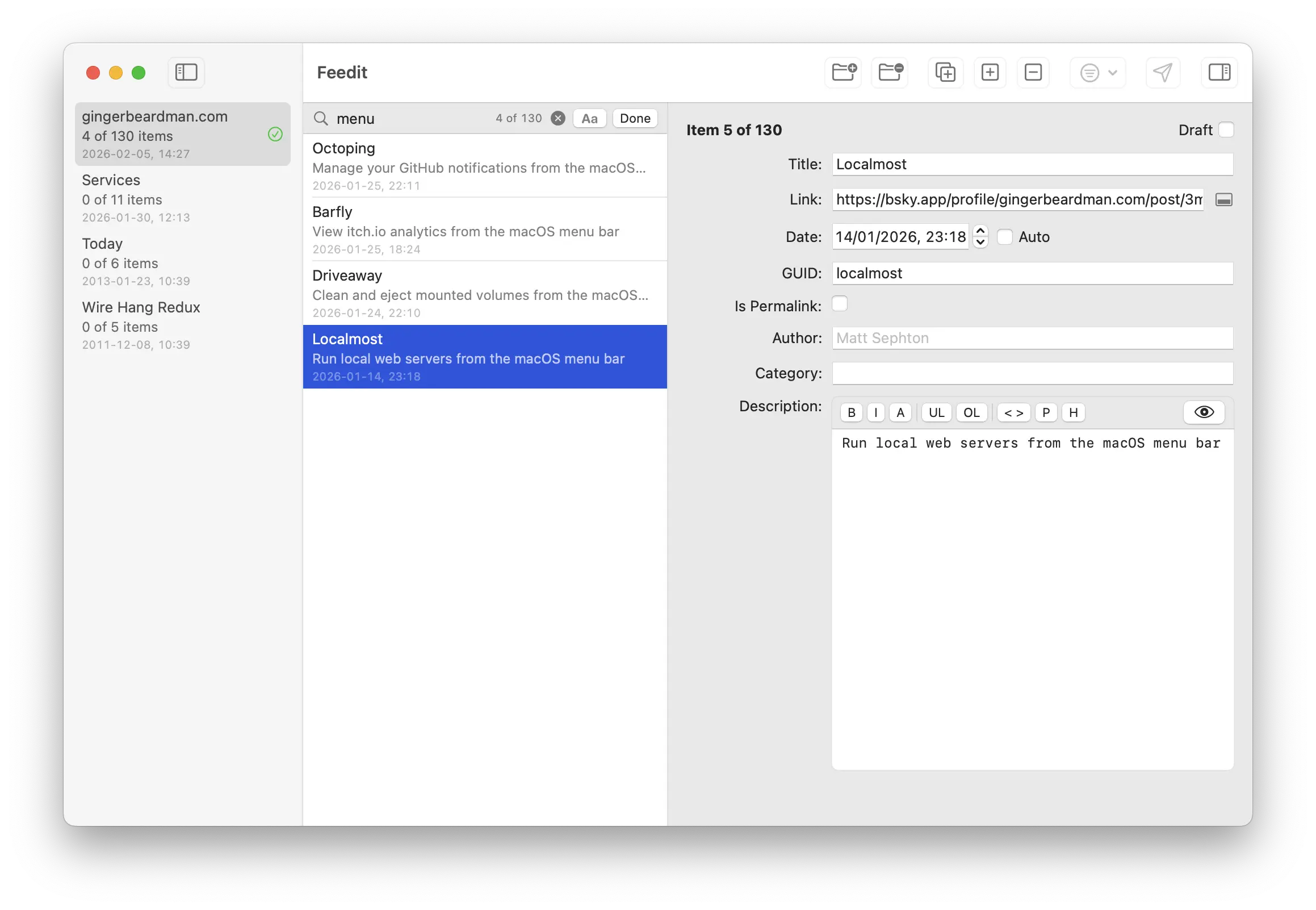
Task: Toggle the inspector panel icon
Action: click(1219, 72)
